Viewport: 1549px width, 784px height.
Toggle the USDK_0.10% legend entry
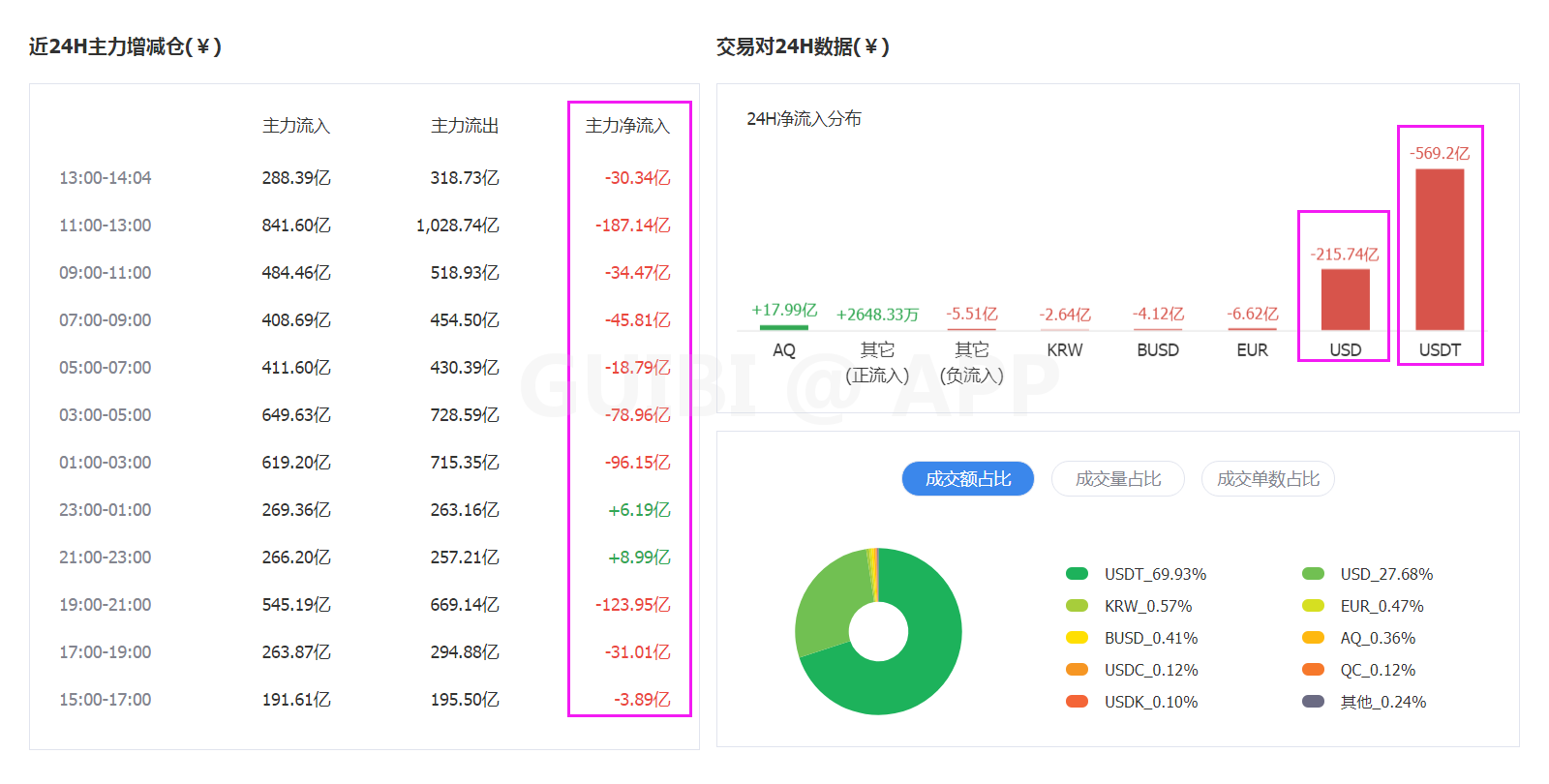click(1132, 702)
